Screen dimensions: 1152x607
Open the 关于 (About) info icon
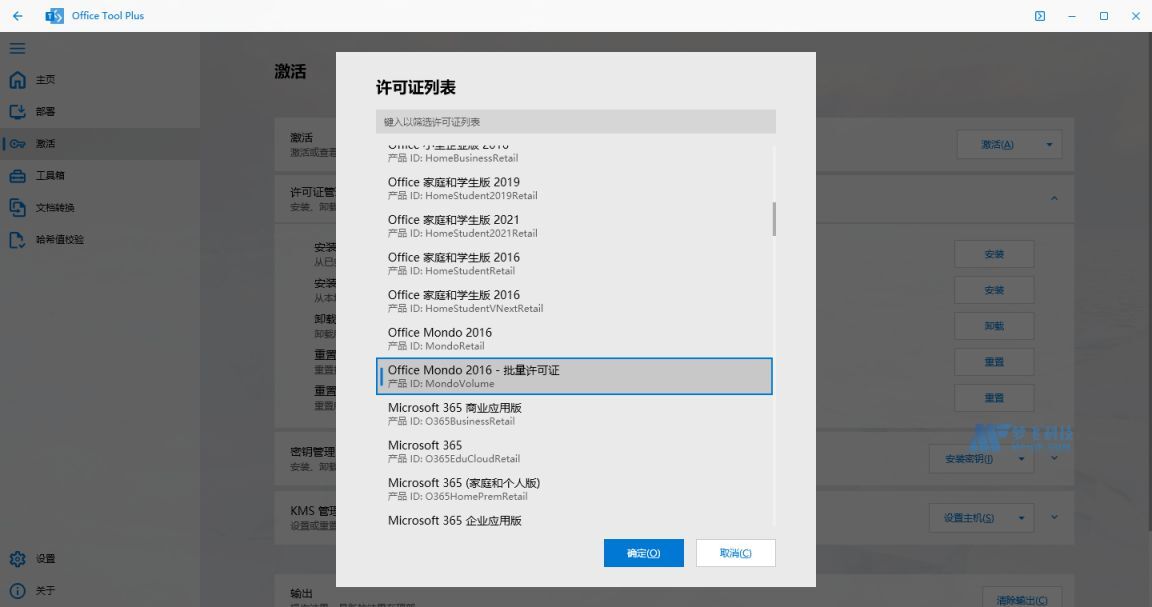point(18,590)
